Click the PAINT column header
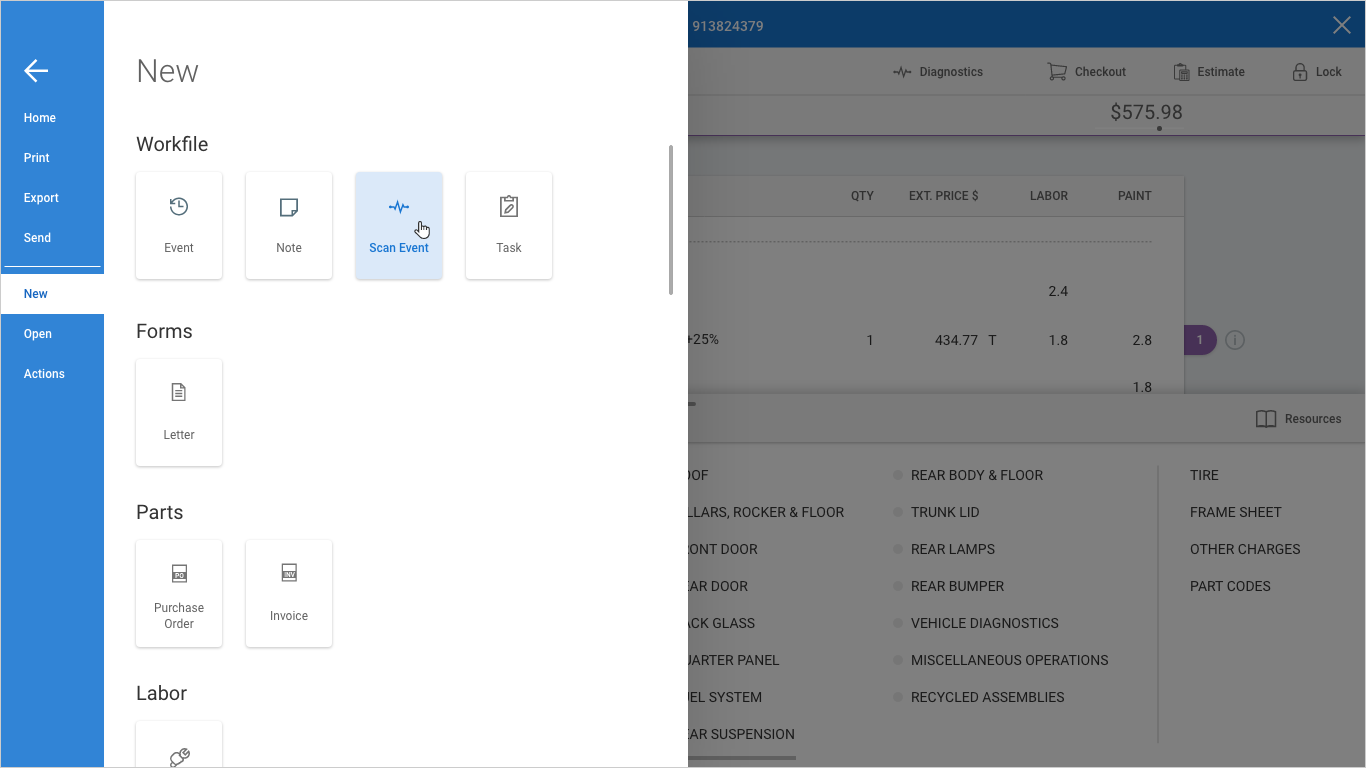This screenshot has height=768, width=1366. pyautogui.click(x=1135, y=196)
